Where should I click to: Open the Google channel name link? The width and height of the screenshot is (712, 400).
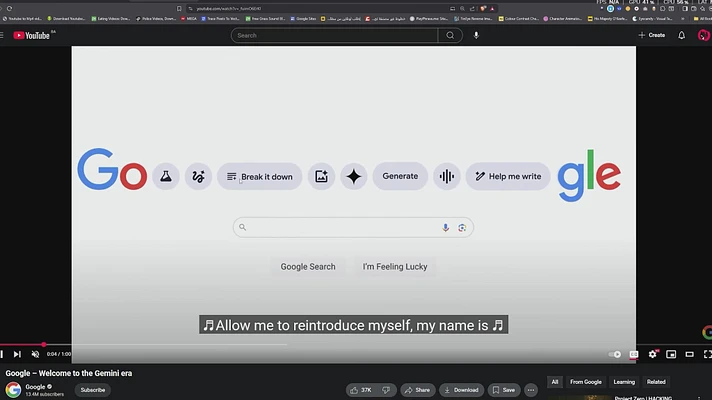[35, 387]
